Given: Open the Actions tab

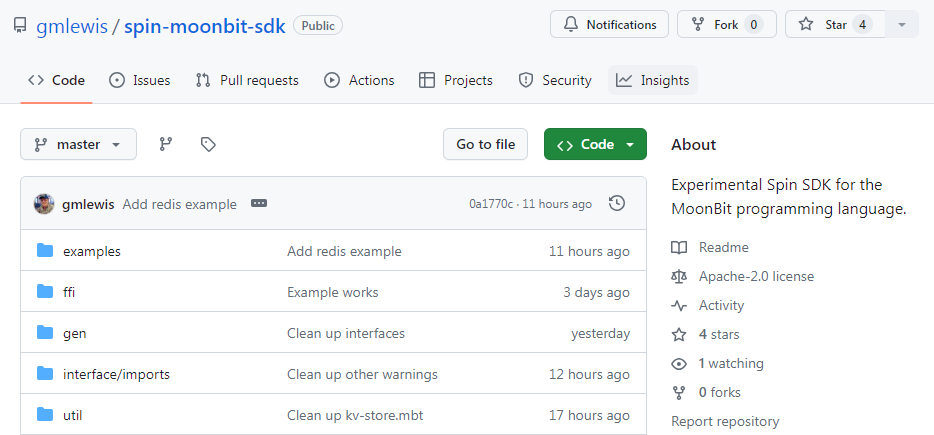Looking at the screenshot, I should point(359,80).
